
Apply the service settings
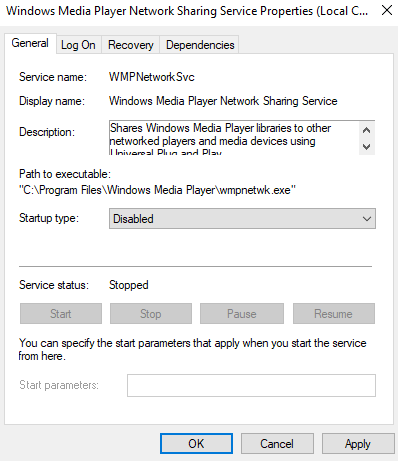pyautogui.click(x=358, y=444)
